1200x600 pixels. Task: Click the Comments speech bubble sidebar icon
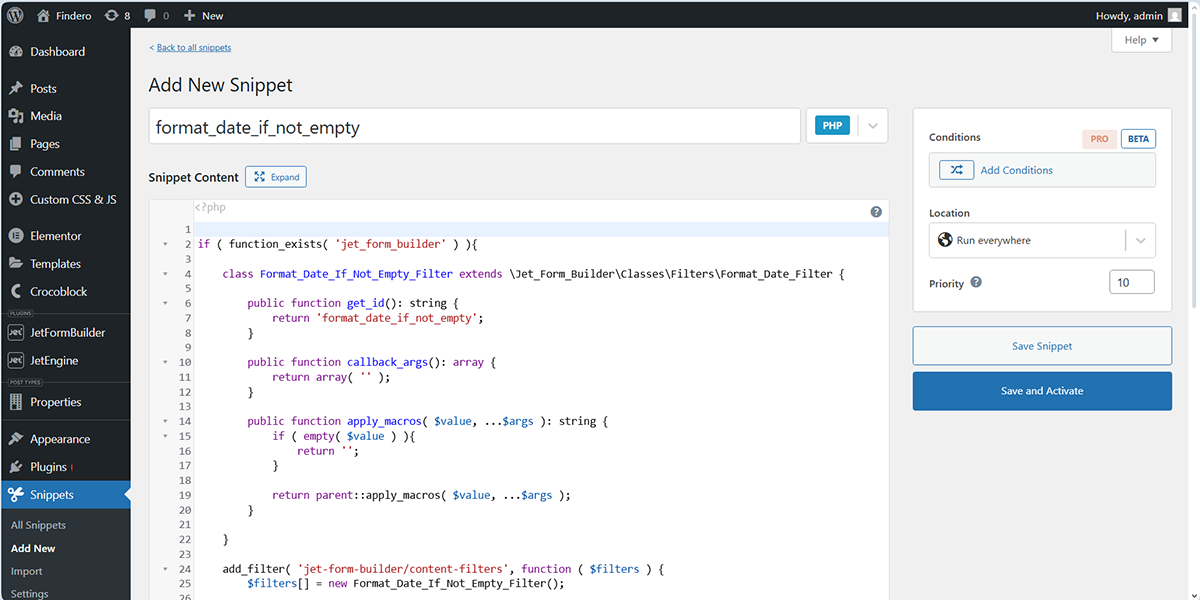pos(16,172)
